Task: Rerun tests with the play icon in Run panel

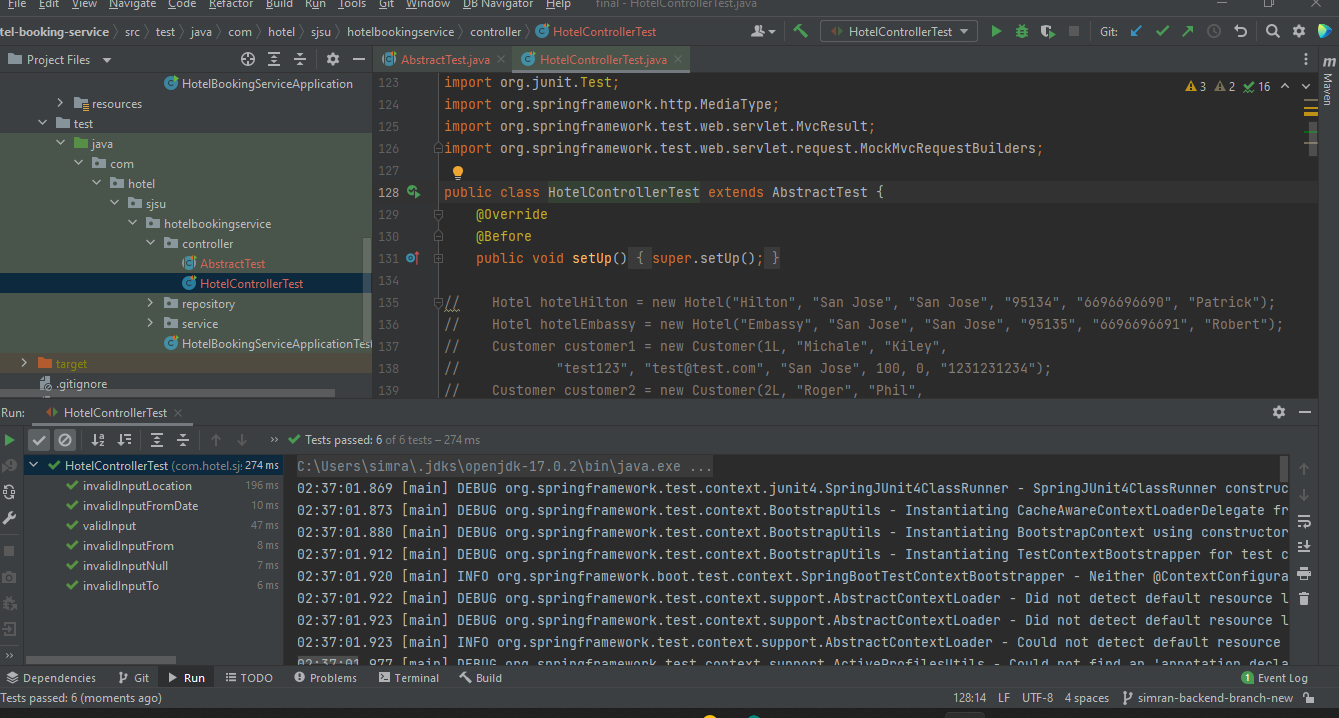Action: click(9, 439)
